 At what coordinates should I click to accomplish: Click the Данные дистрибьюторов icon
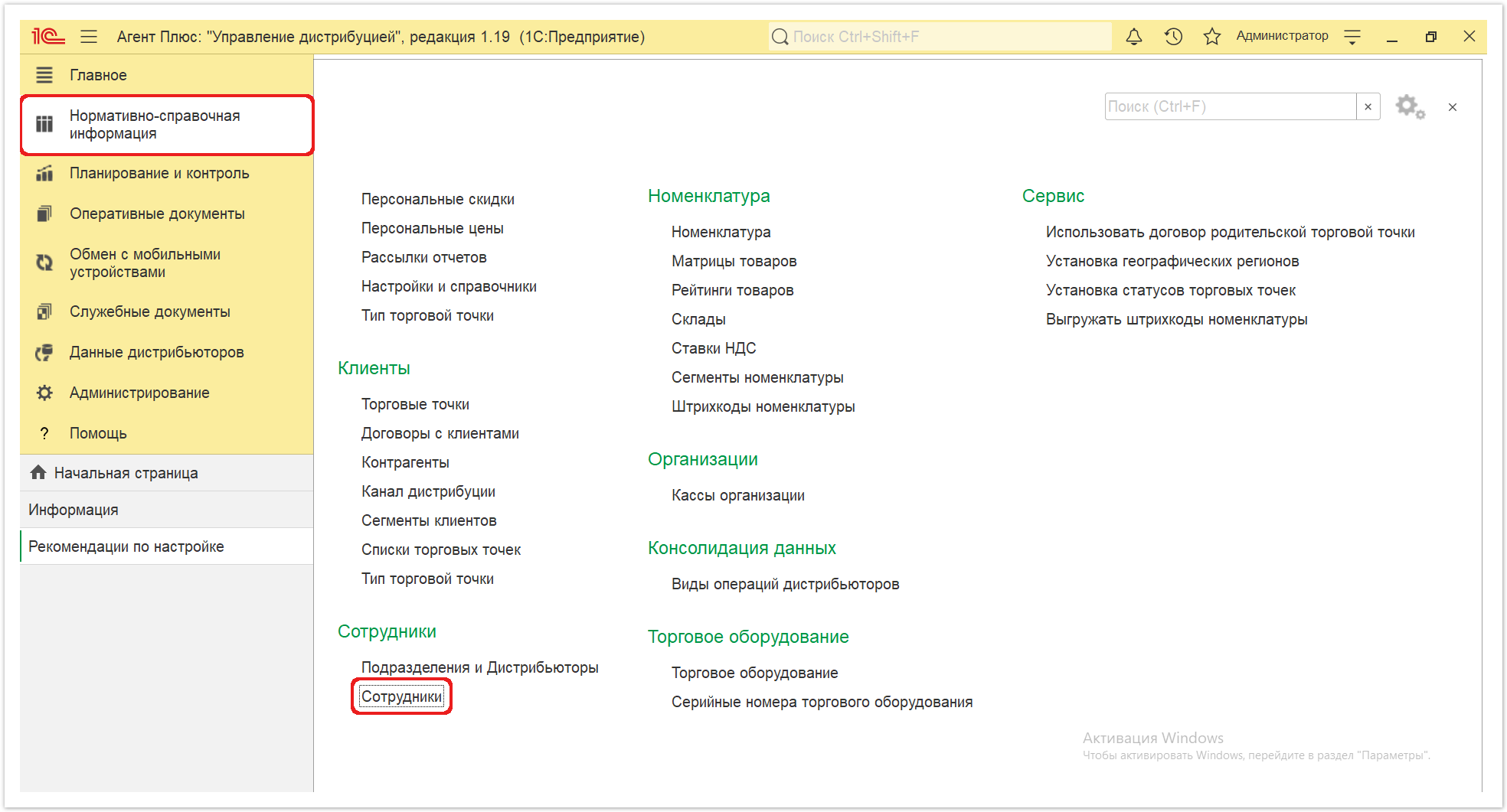click(44, 352)
